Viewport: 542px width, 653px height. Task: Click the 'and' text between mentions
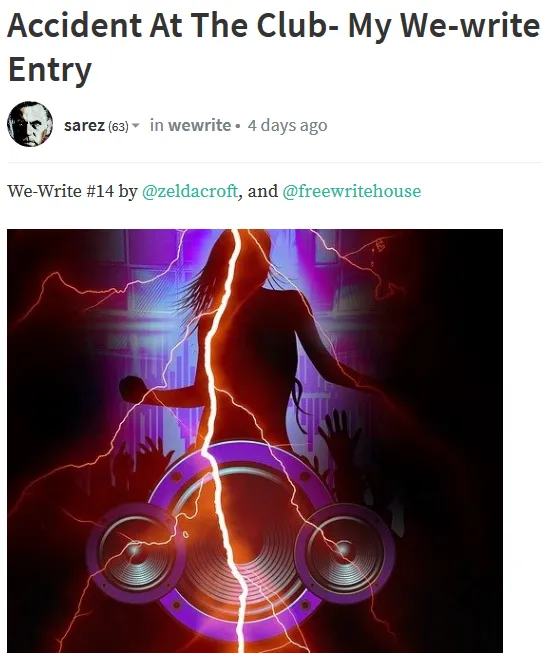point(262,191)
